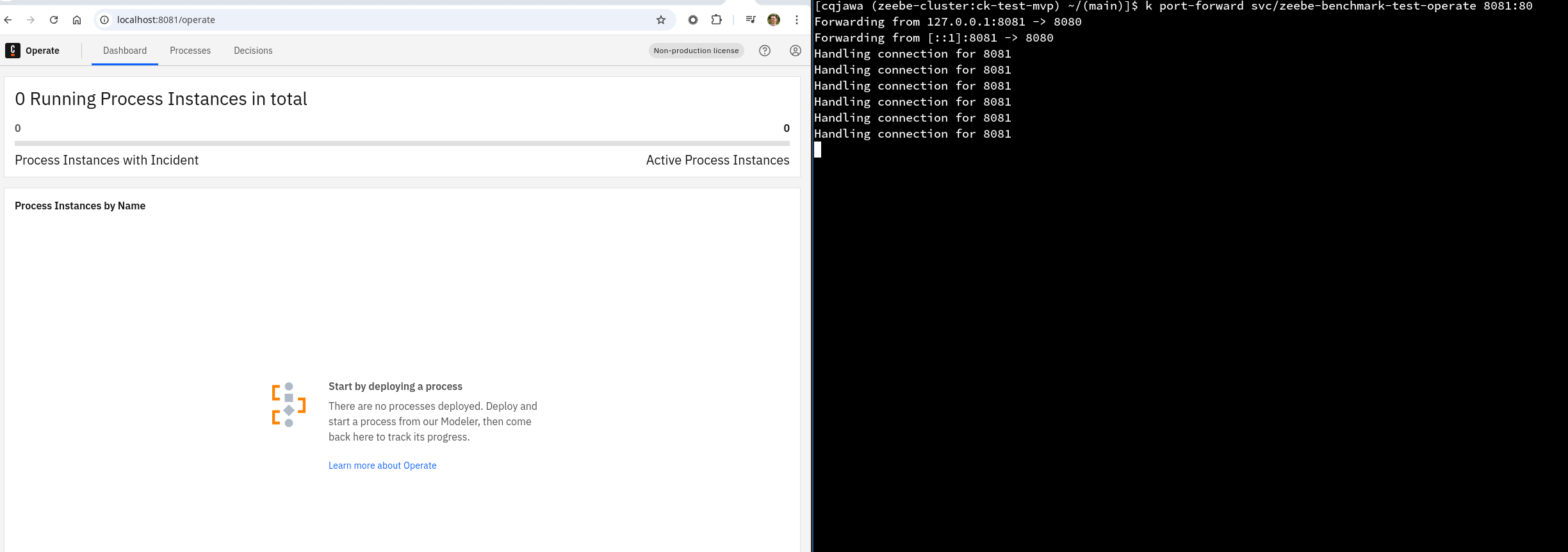
Task: Click the incident count 0 on the left
Action: tap(18, 128)
